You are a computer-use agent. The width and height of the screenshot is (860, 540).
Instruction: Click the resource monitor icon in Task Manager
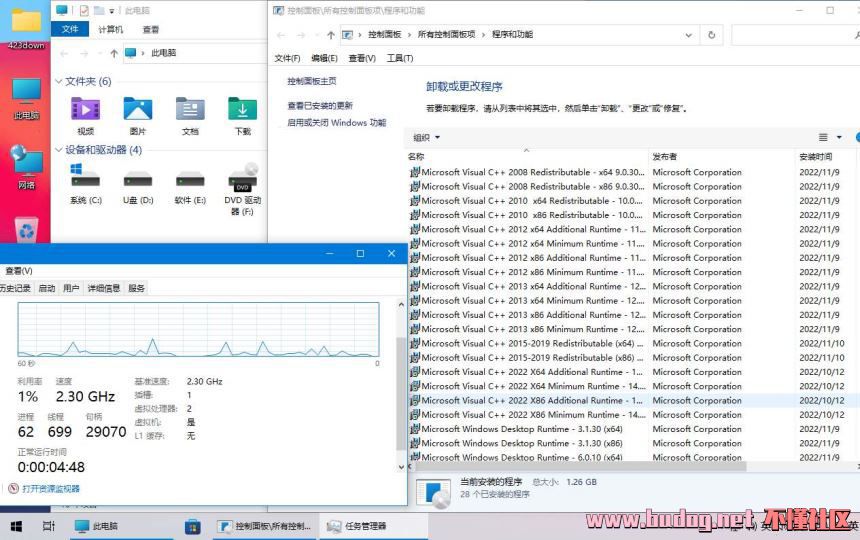pyautogui.click(x=13, y=488)
